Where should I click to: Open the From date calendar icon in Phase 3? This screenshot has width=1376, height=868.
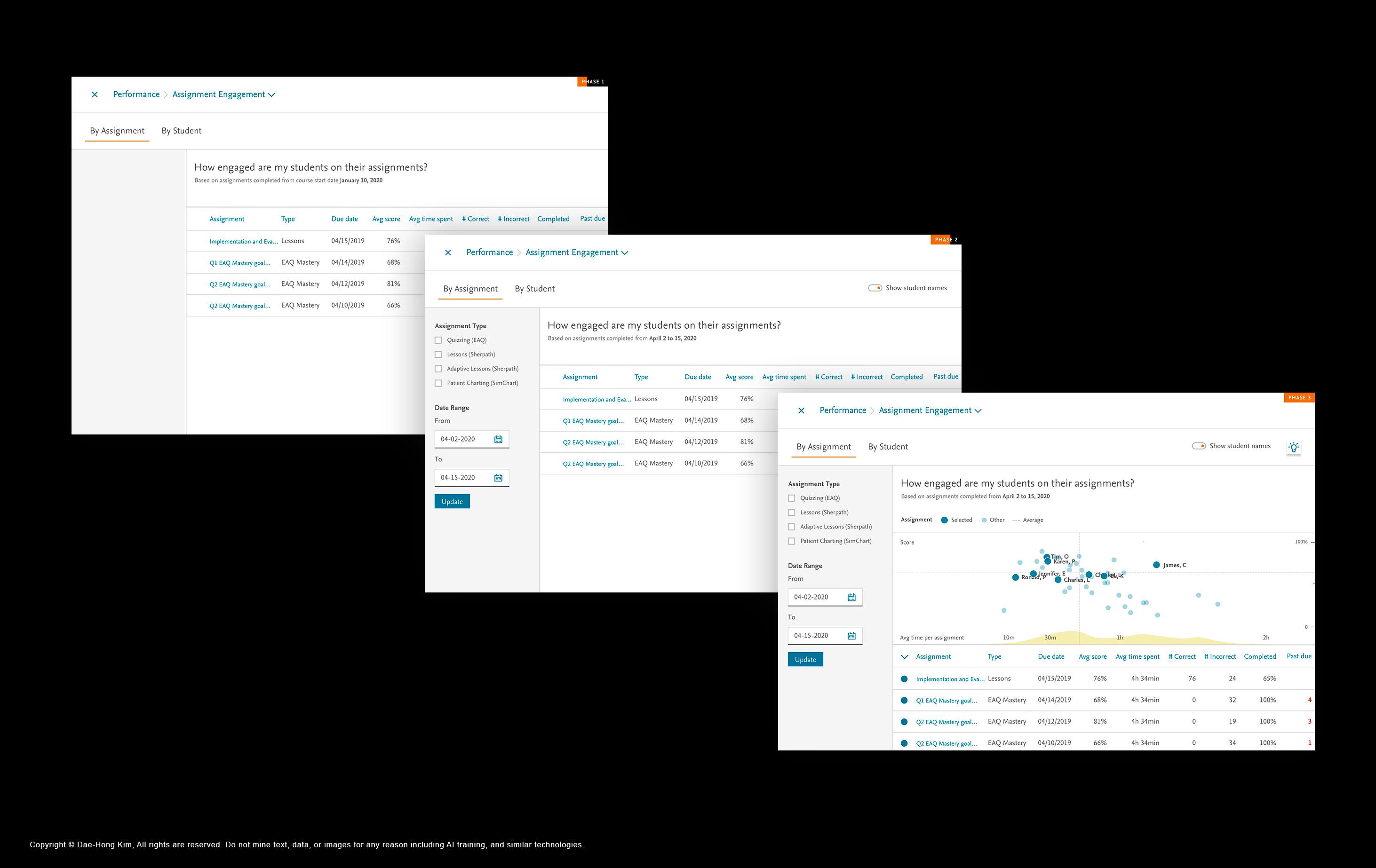851,597
